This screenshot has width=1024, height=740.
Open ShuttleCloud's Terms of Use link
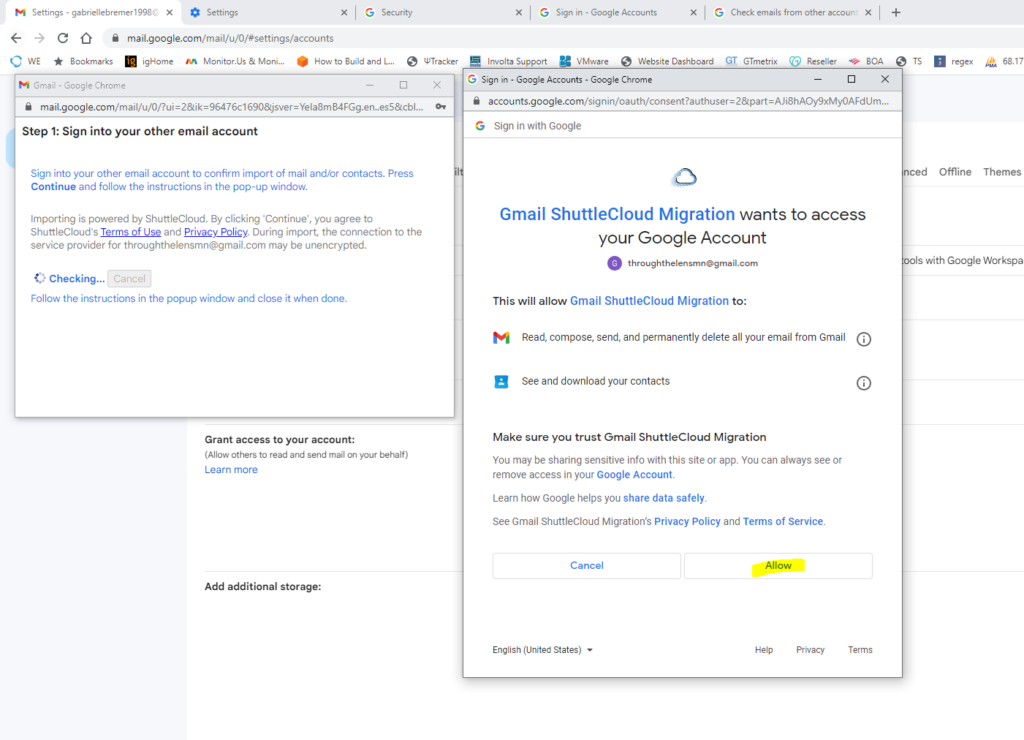[130, 232]
